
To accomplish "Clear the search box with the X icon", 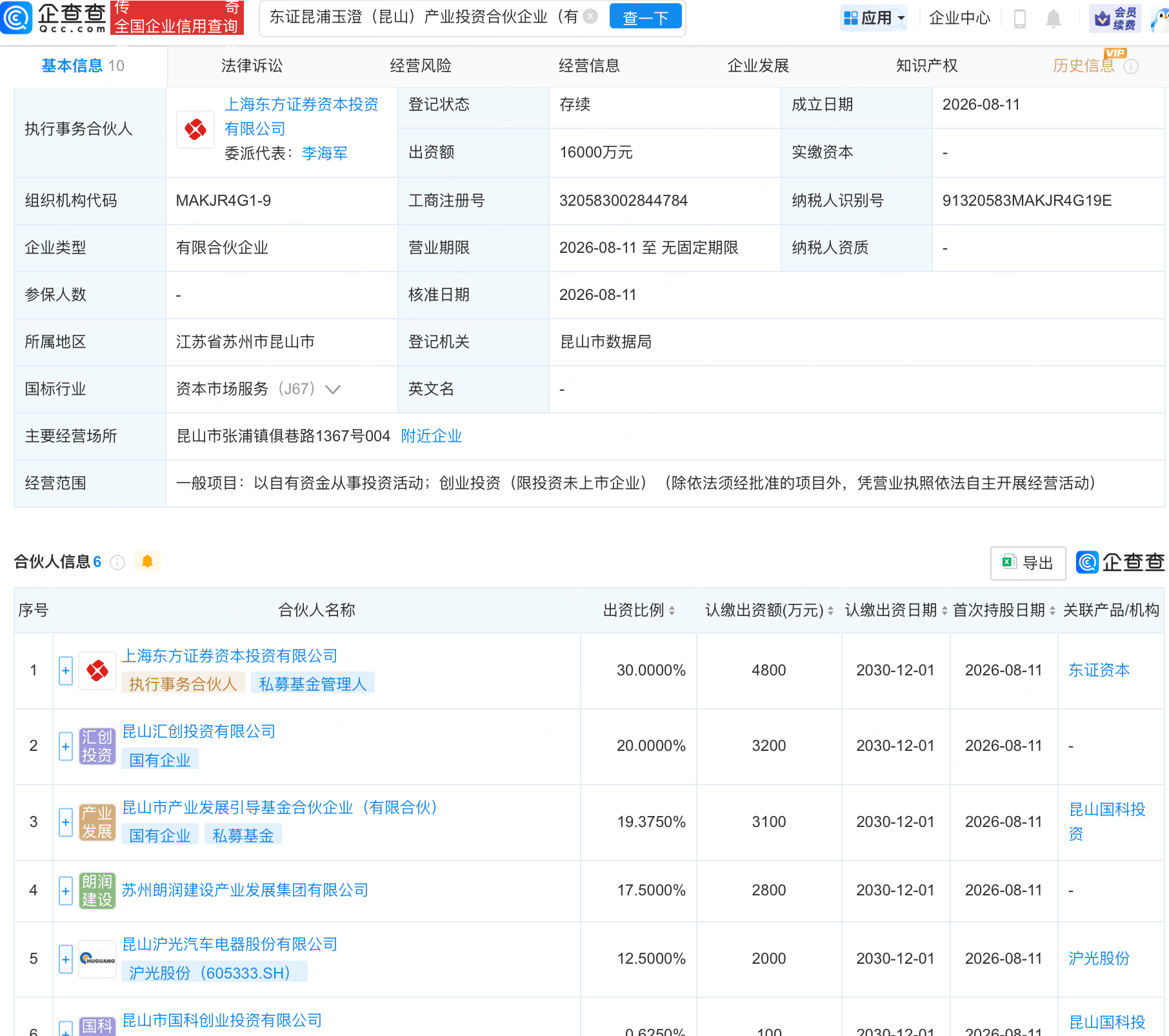I will tap(590, 17).
